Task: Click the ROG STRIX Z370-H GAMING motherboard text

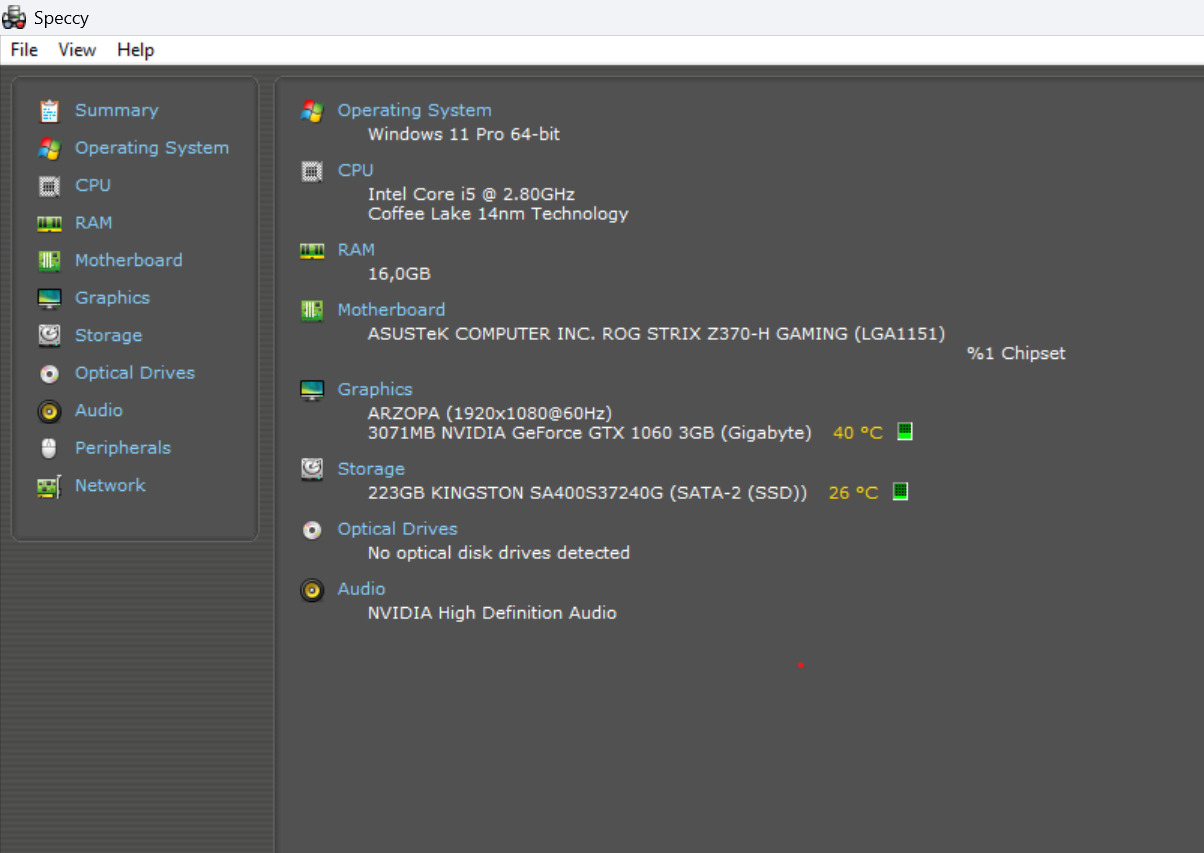Action: pyautogui.click(x=656, y=334)
